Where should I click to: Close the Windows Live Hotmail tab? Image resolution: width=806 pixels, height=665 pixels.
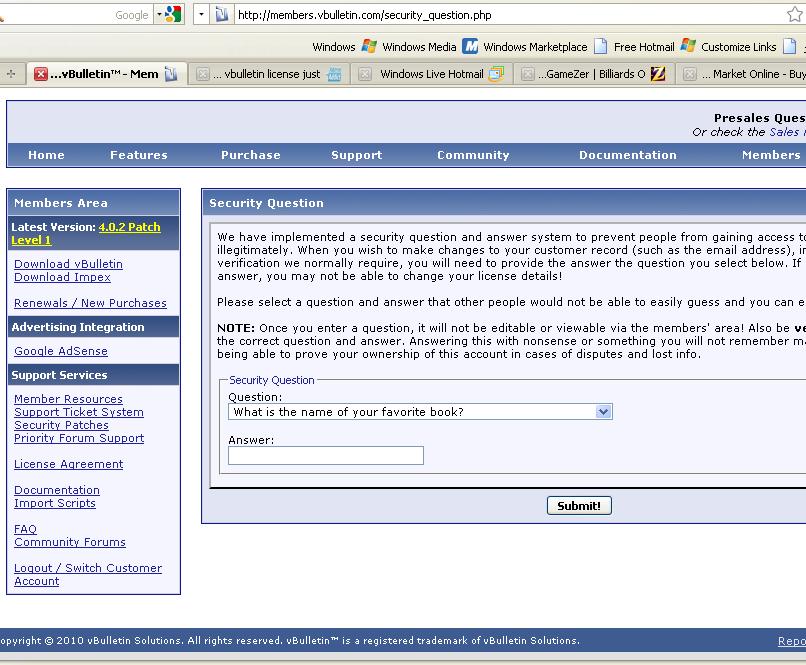pos(364,75)
